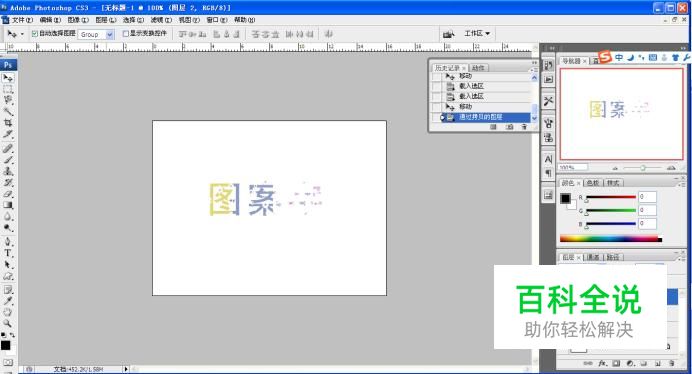Select the History Brush tool

pos(8,182)
